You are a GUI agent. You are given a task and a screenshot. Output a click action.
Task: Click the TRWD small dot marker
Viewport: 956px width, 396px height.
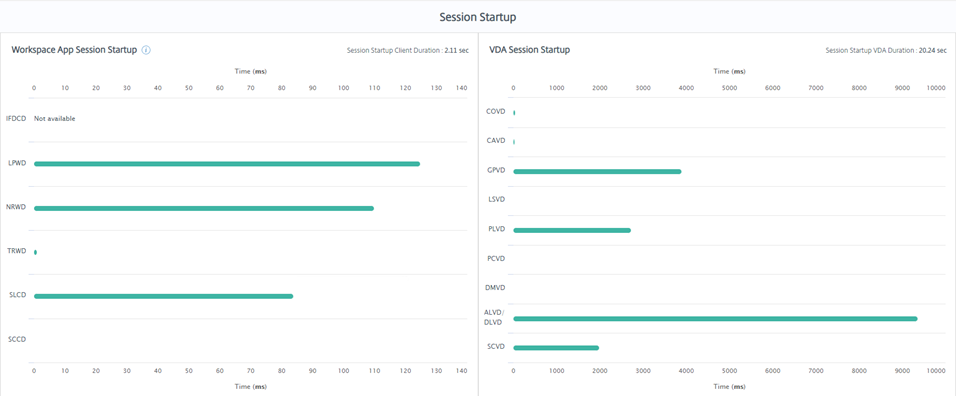pos(35,252)
